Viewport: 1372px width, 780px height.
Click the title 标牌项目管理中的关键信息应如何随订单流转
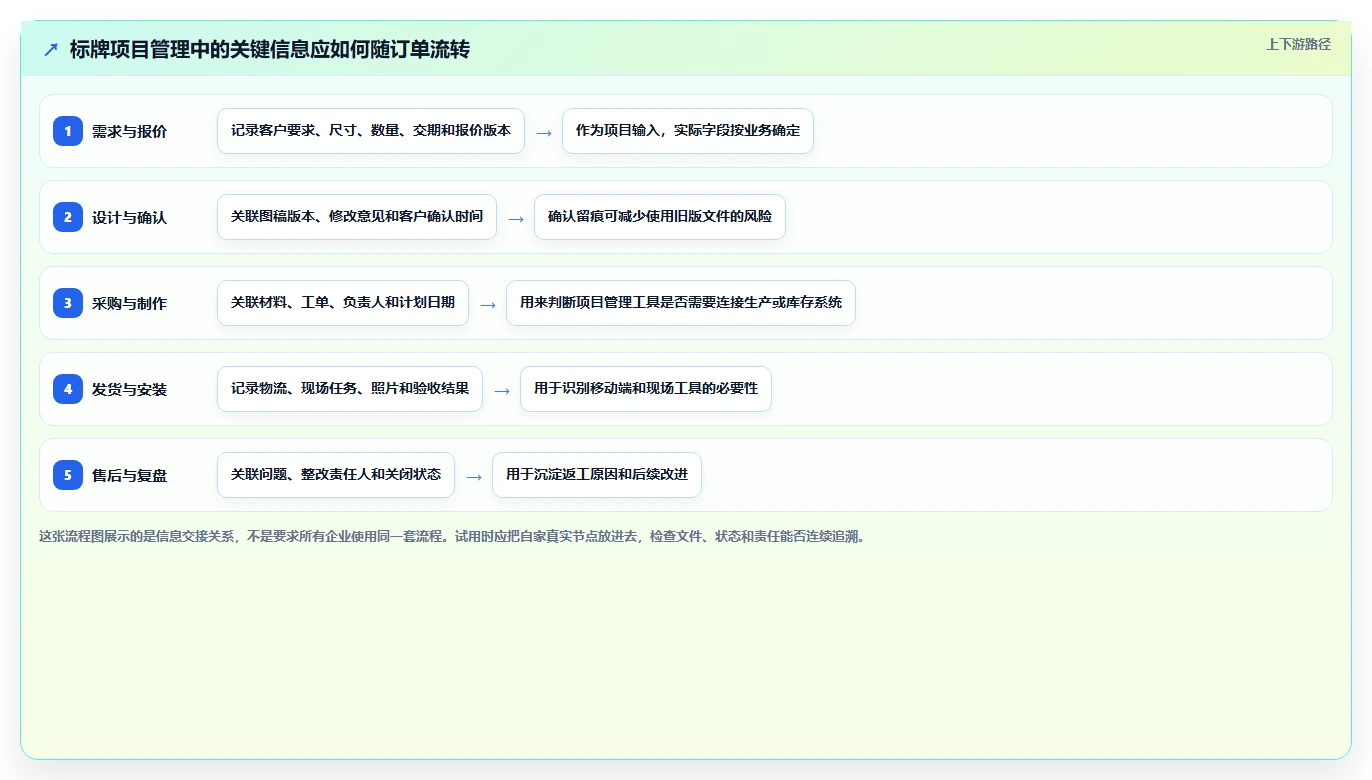point(270,50)
